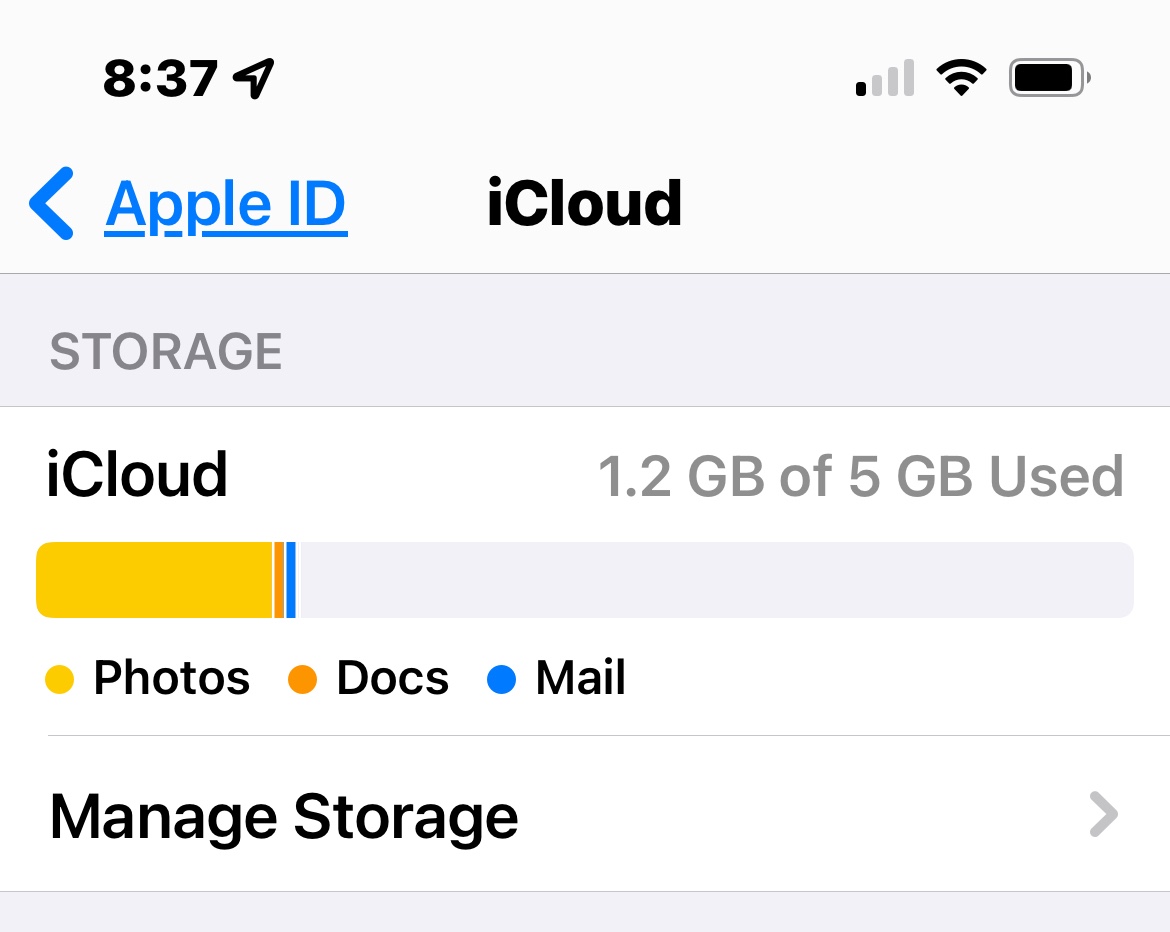Tap the battery indicator icon
1170x932 pixels.
click(x=1049, y=78)
